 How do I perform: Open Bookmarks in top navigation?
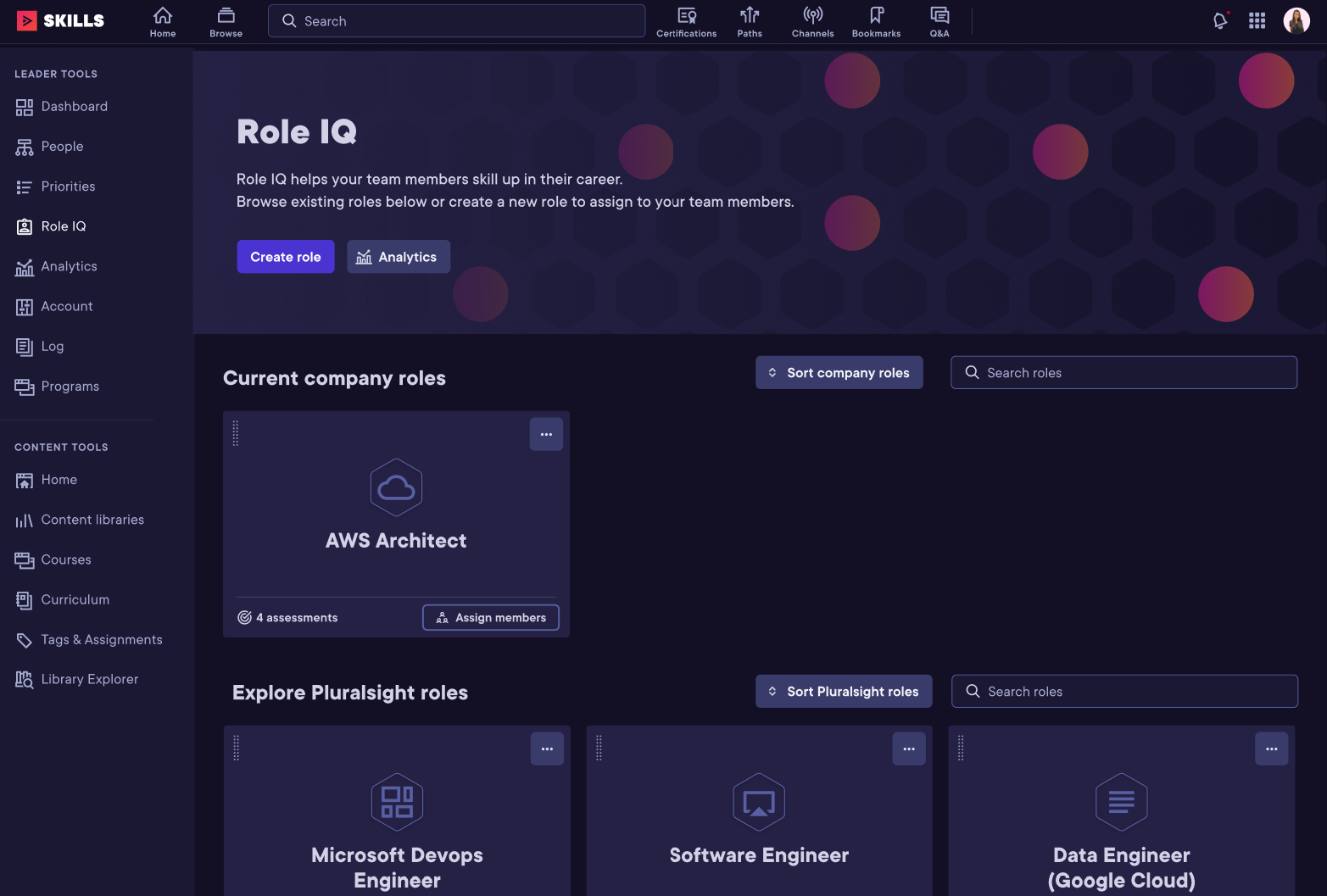pos(877,22)
